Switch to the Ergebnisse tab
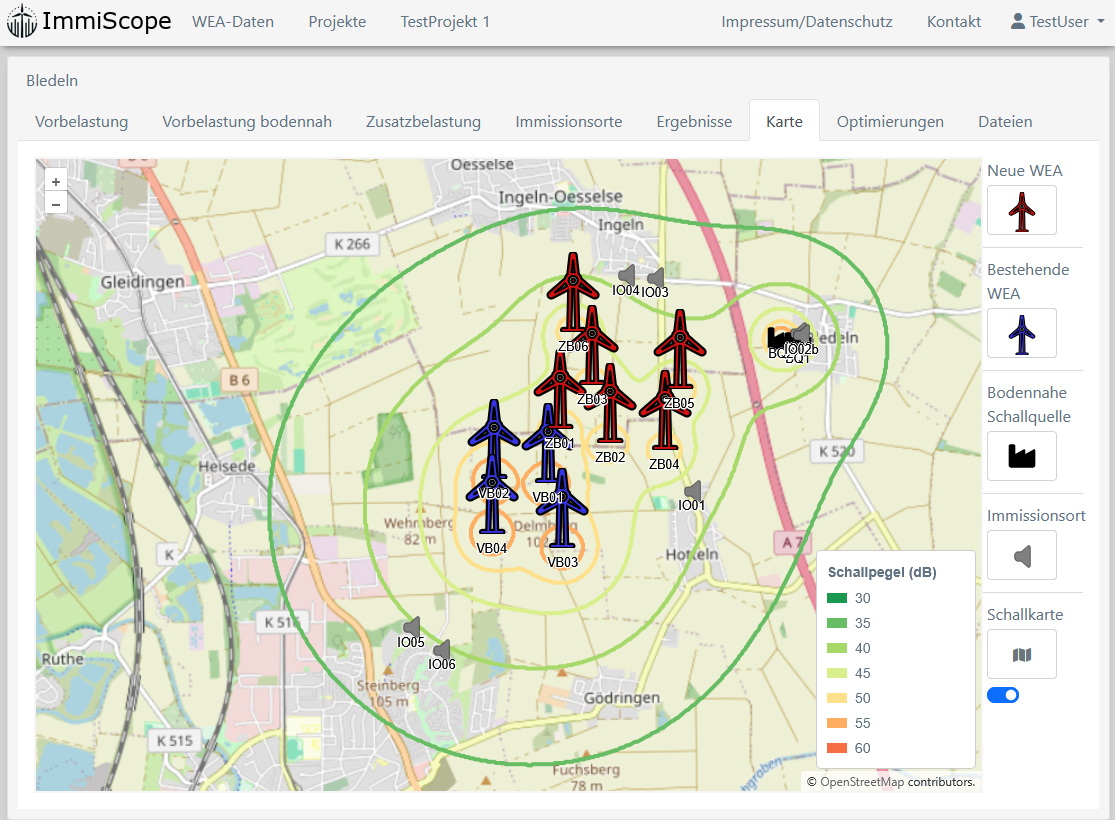 click(x=694, y=122)
